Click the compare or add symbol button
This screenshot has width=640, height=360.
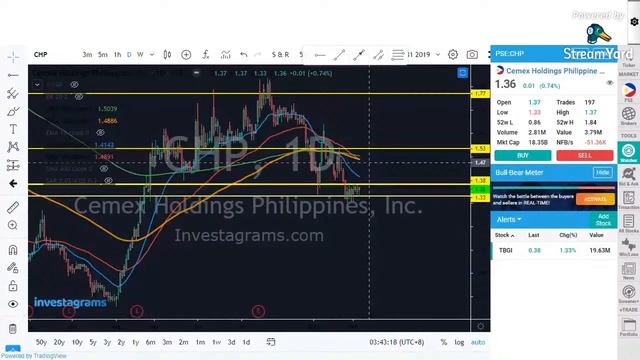coord(186,54)
